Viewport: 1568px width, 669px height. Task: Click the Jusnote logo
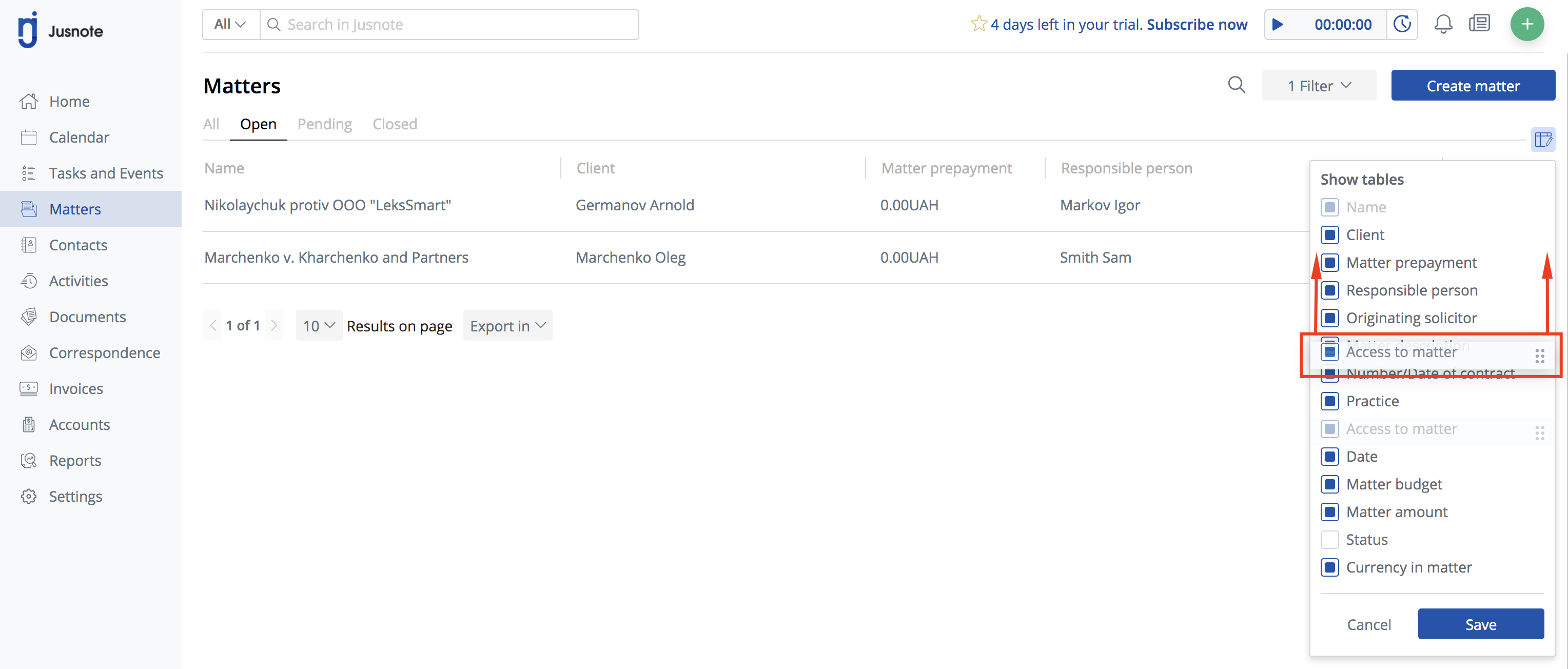(60, 29)
